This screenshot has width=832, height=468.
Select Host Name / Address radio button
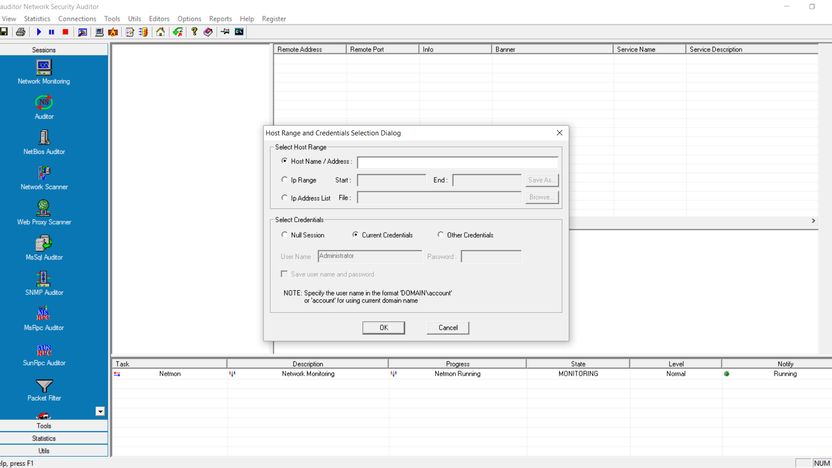pos(284,161)
